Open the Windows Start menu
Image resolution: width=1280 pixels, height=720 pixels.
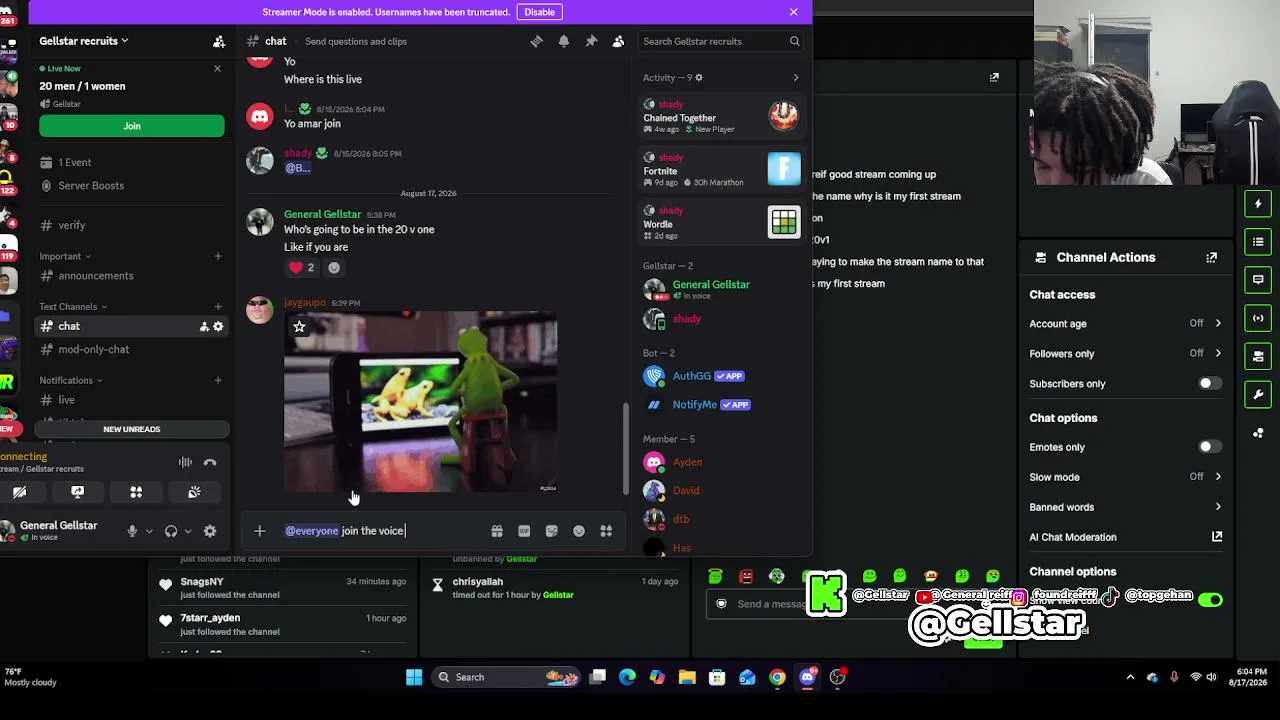coord(414,677)
